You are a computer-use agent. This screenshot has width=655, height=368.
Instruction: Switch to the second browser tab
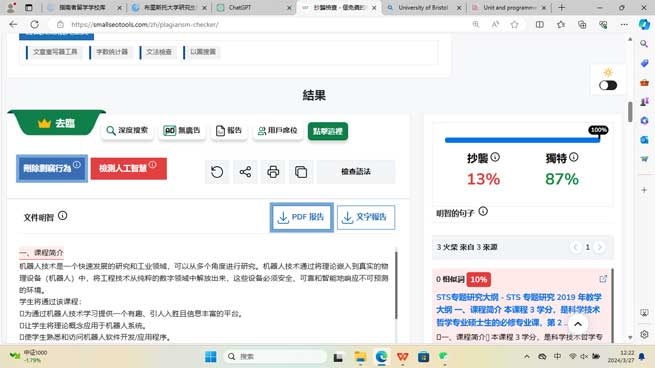point(168,8)
